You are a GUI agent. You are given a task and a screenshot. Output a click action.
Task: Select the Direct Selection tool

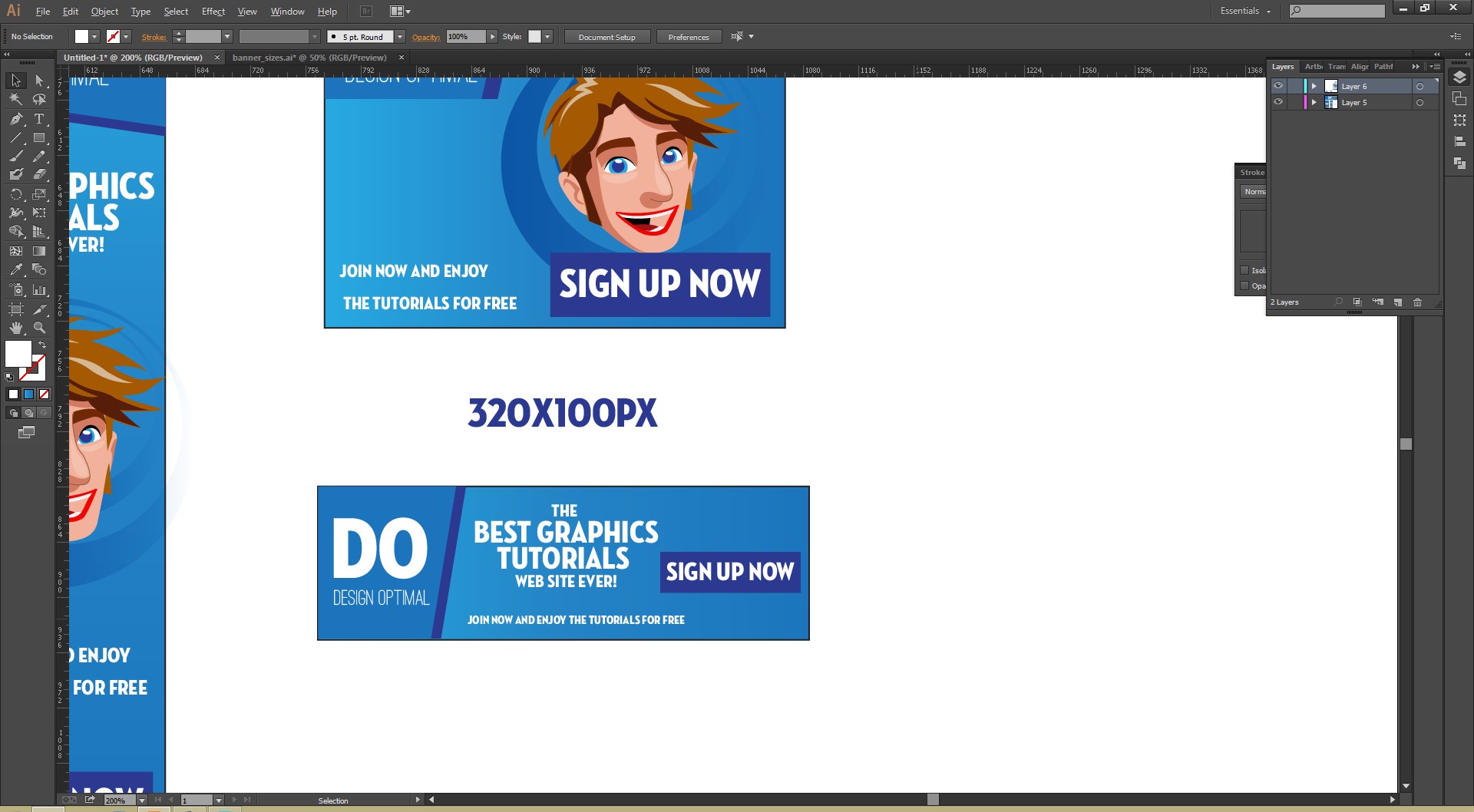(x=39, y=81)
